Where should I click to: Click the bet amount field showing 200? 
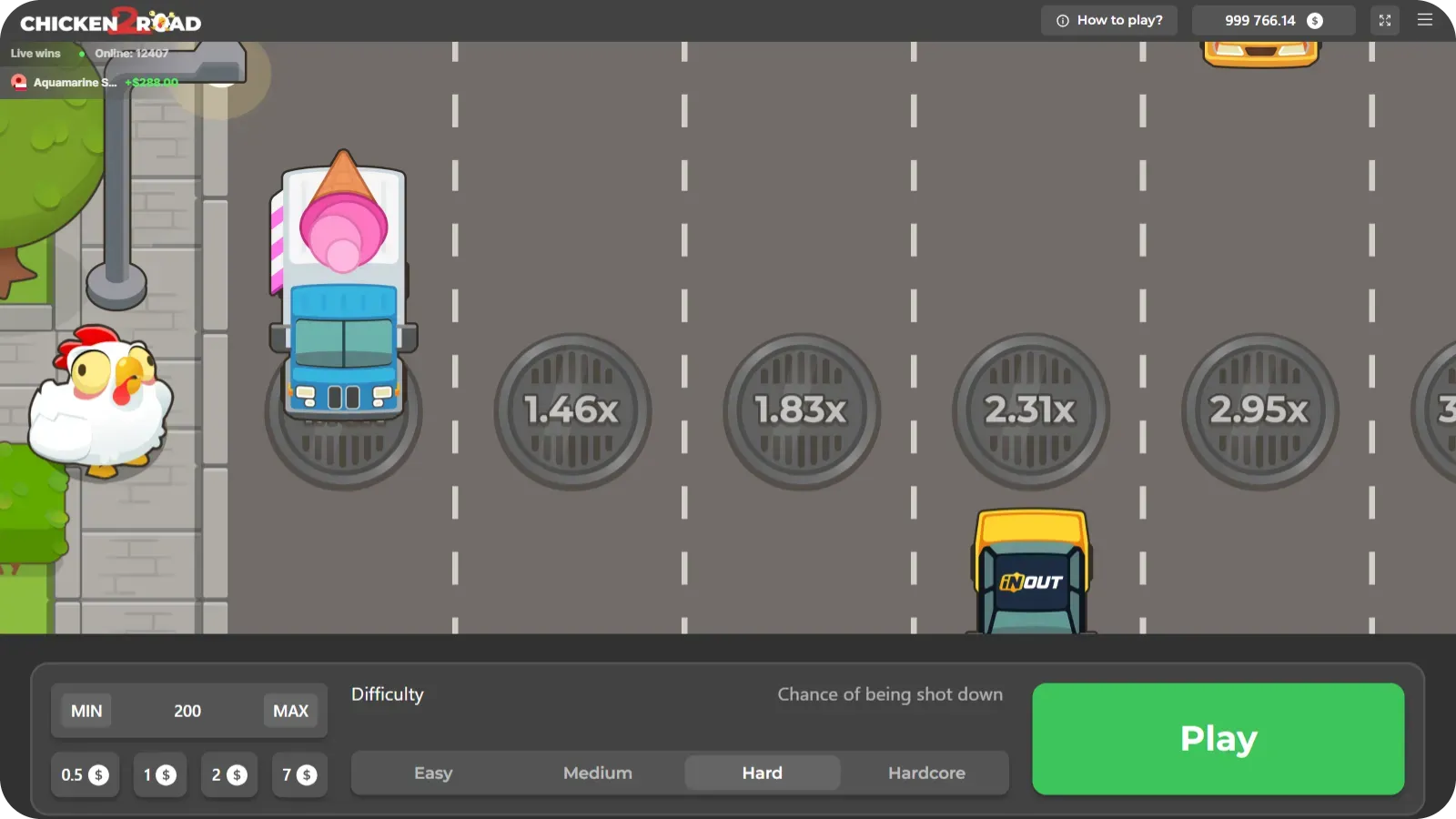(187, 711)
